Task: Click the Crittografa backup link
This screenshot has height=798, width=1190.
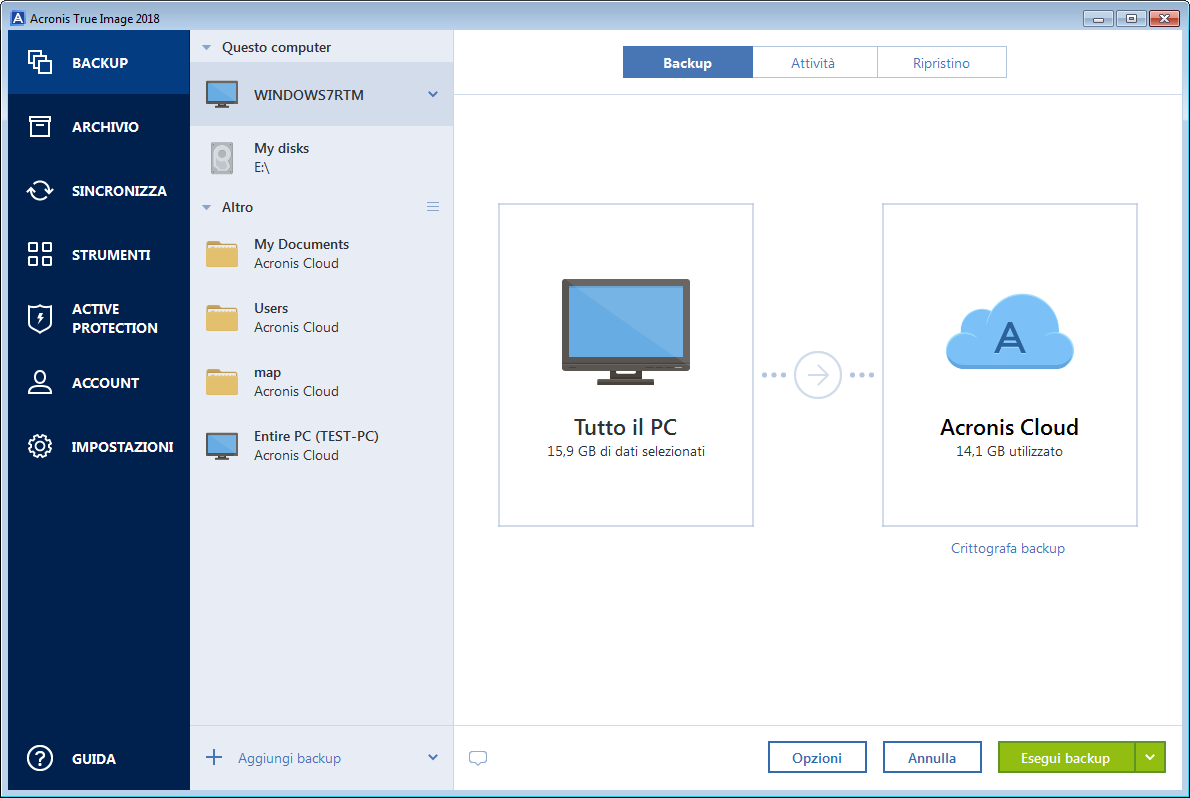Action: pyautogui.click(x=1008, y=548)
